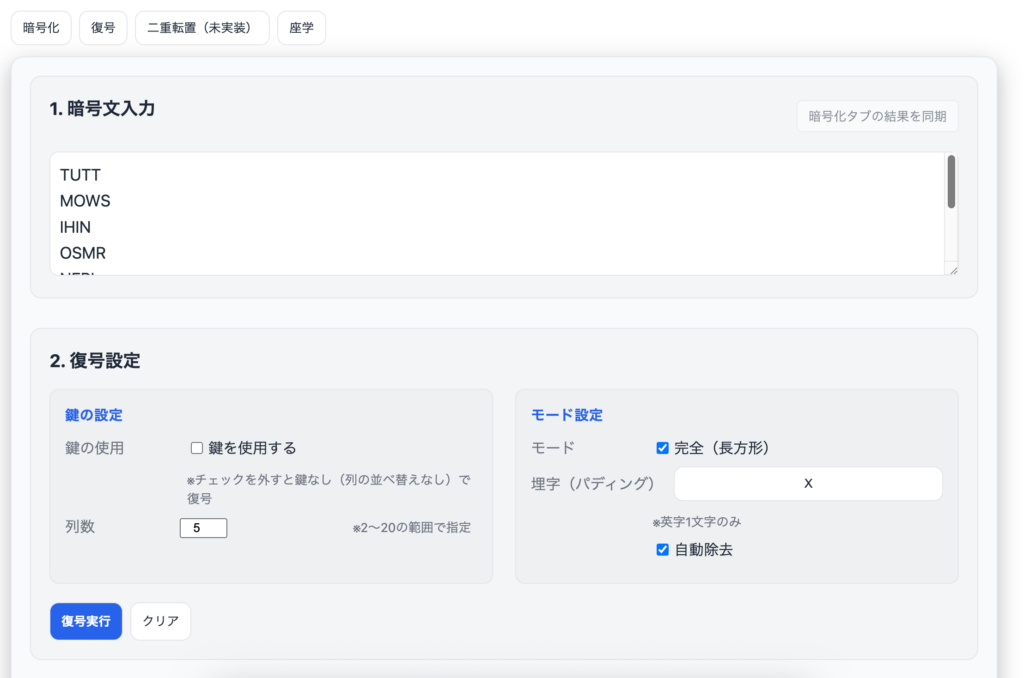1024x678 pixels.
Task: Select the 復号 tab
Action: click(x=103, y=28)
